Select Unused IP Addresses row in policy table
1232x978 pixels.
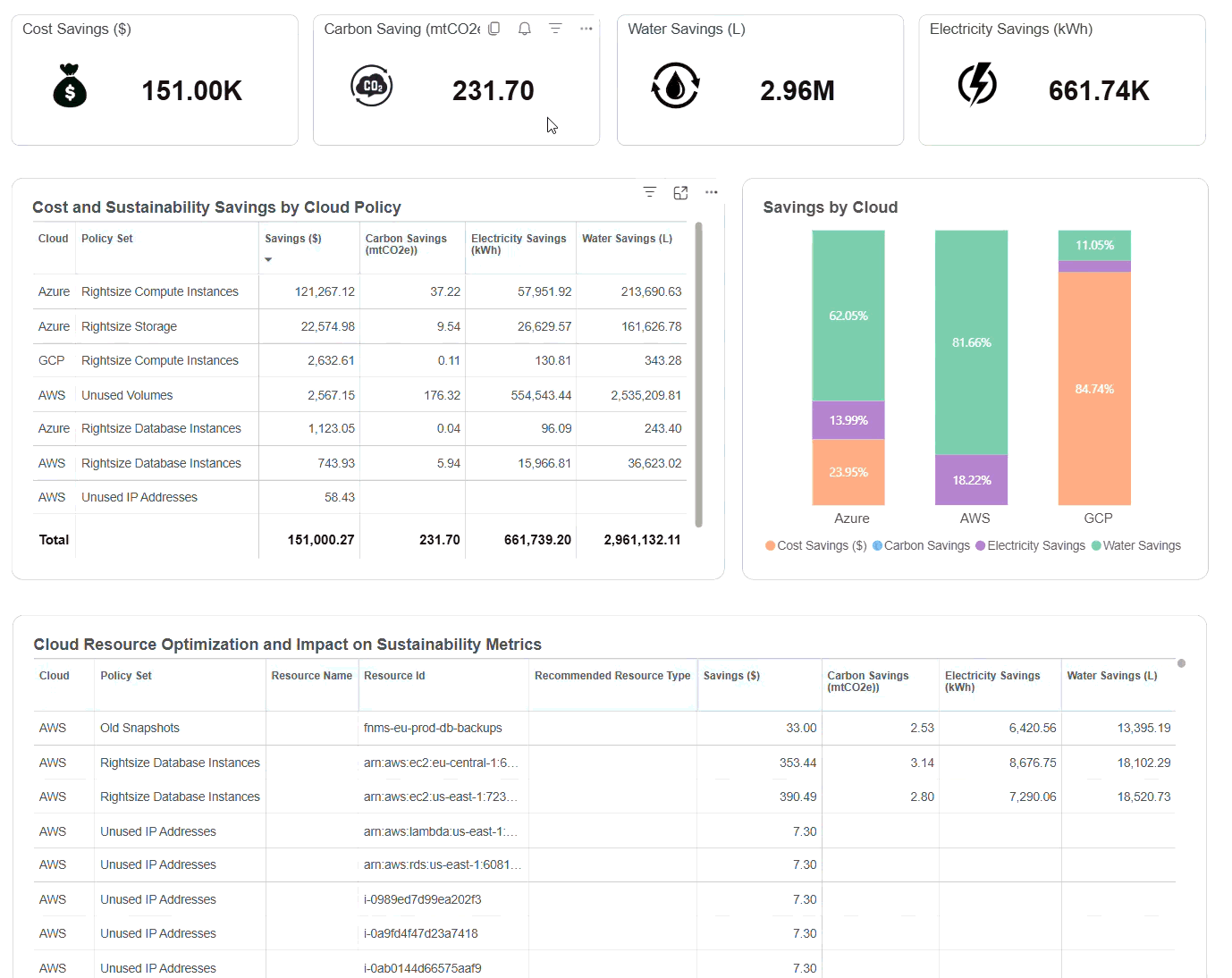pyautogui.click(x=359, y=497)
